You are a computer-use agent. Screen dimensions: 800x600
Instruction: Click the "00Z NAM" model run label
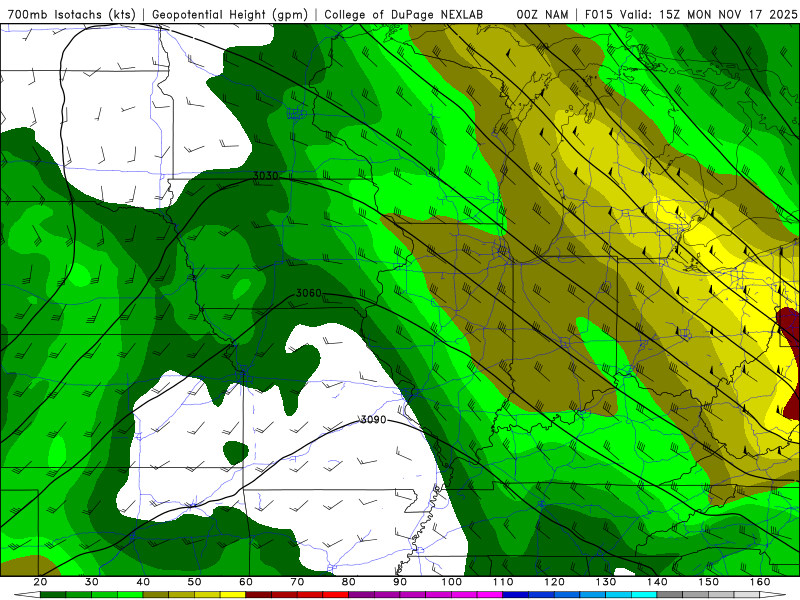tap(542, 14)
